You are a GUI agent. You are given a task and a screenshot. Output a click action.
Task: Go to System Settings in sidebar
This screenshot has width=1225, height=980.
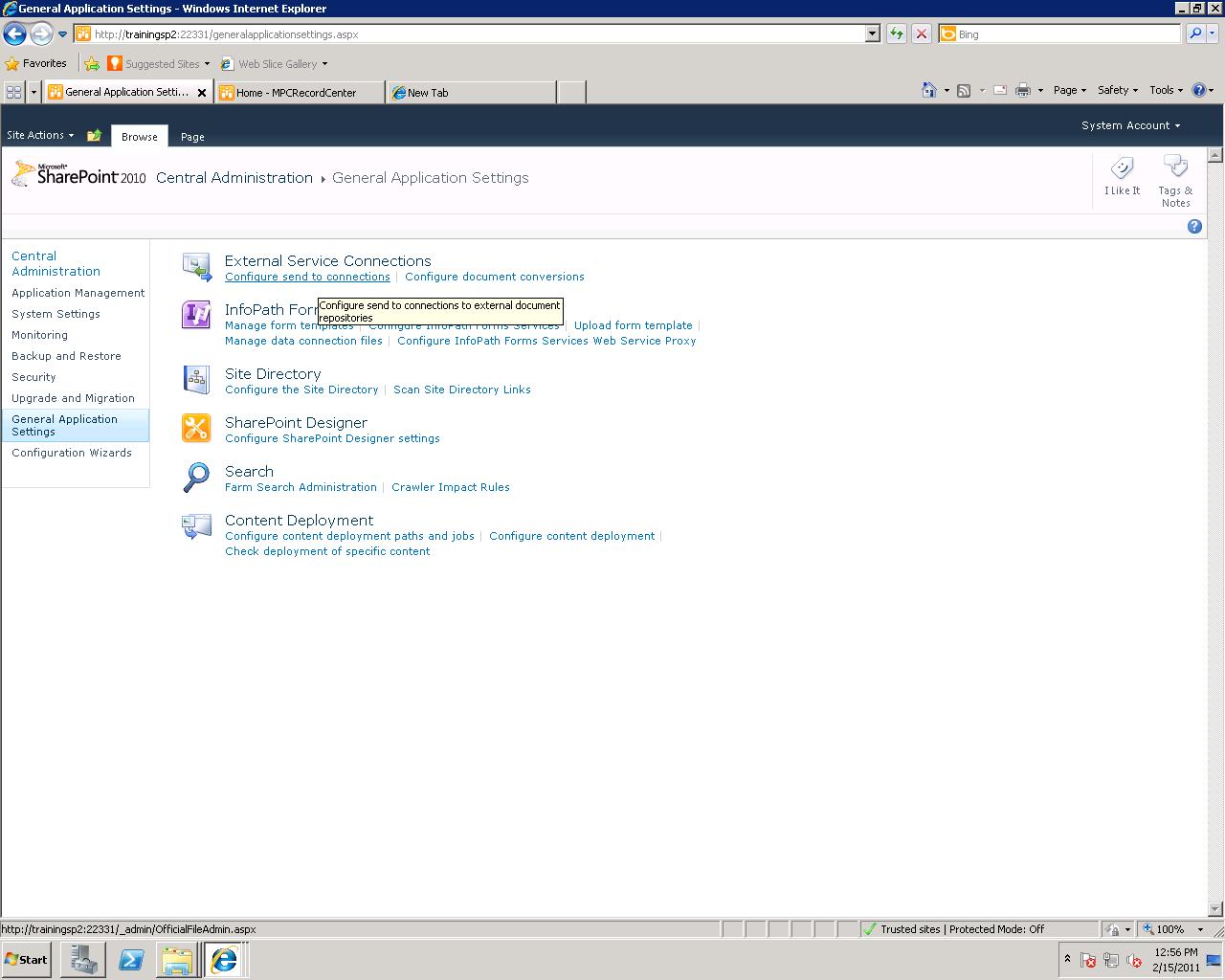point(56,314)
